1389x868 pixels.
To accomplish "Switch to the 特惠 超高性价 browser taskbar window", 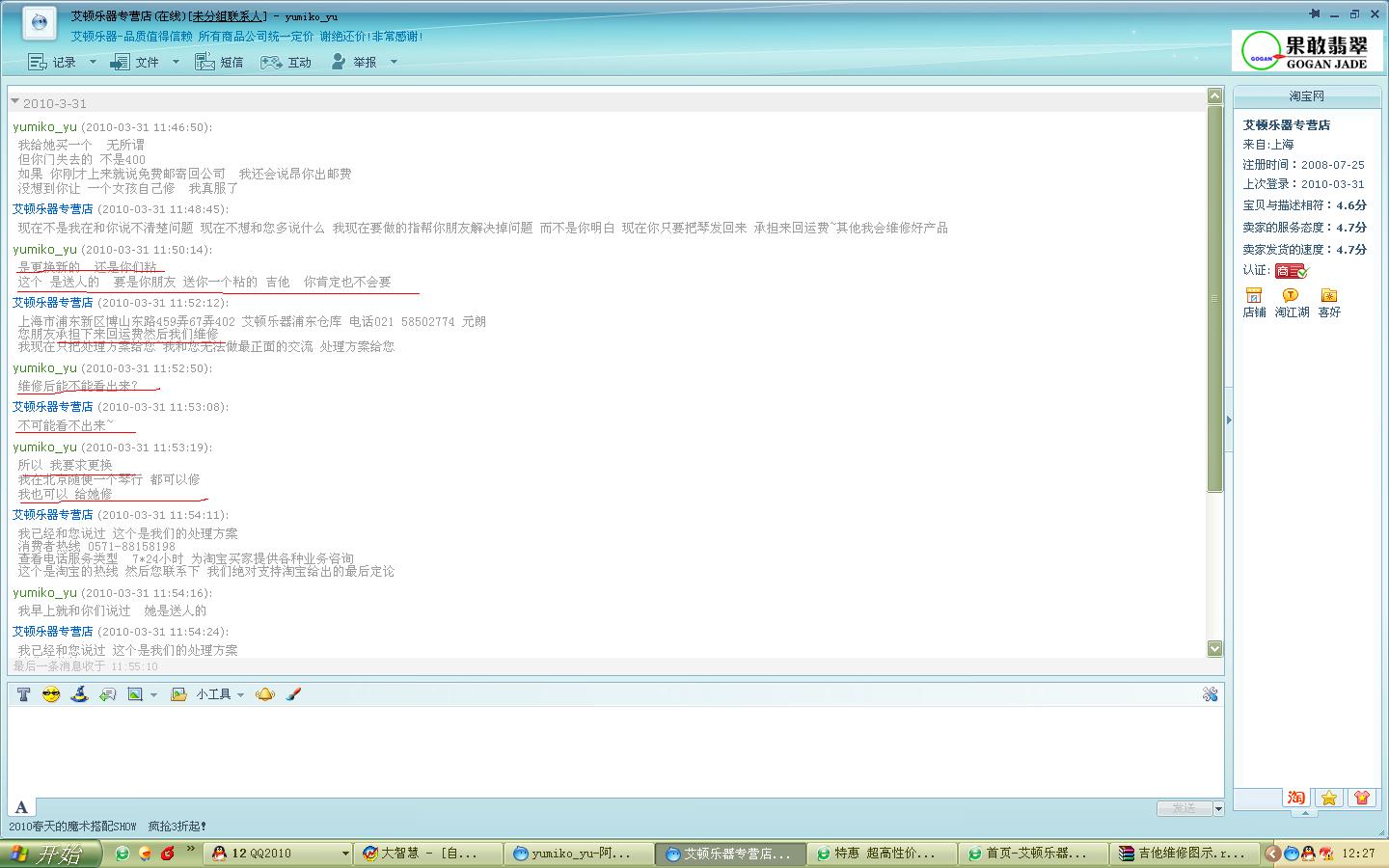I will coord(883,854).
